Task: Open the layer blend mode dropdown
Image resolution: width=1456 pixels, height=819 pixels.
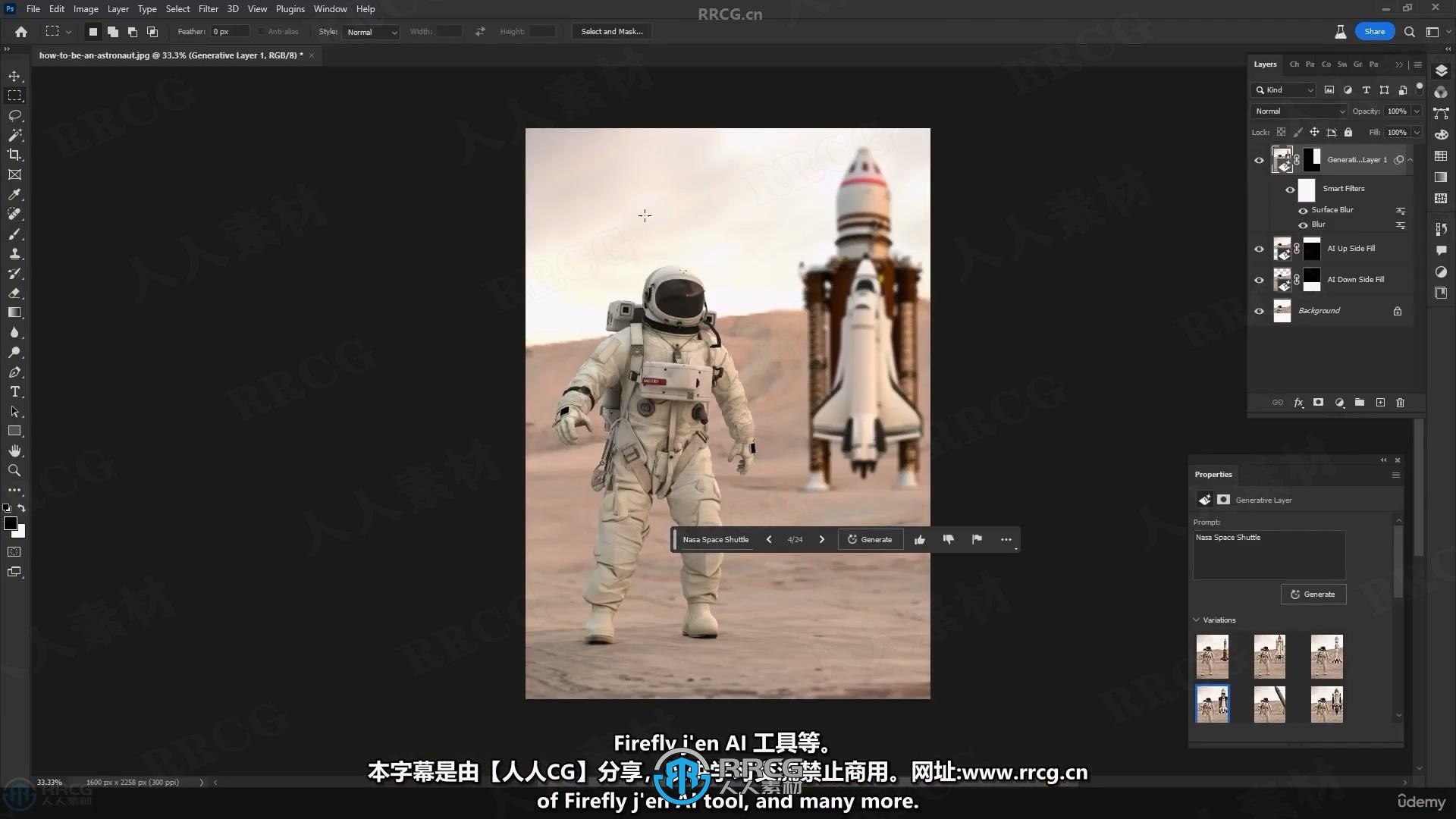Action: point(1299,111)
